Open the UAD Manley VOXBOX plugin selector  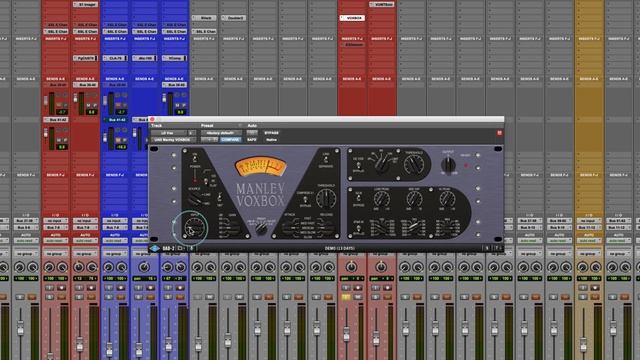(173, 140)
